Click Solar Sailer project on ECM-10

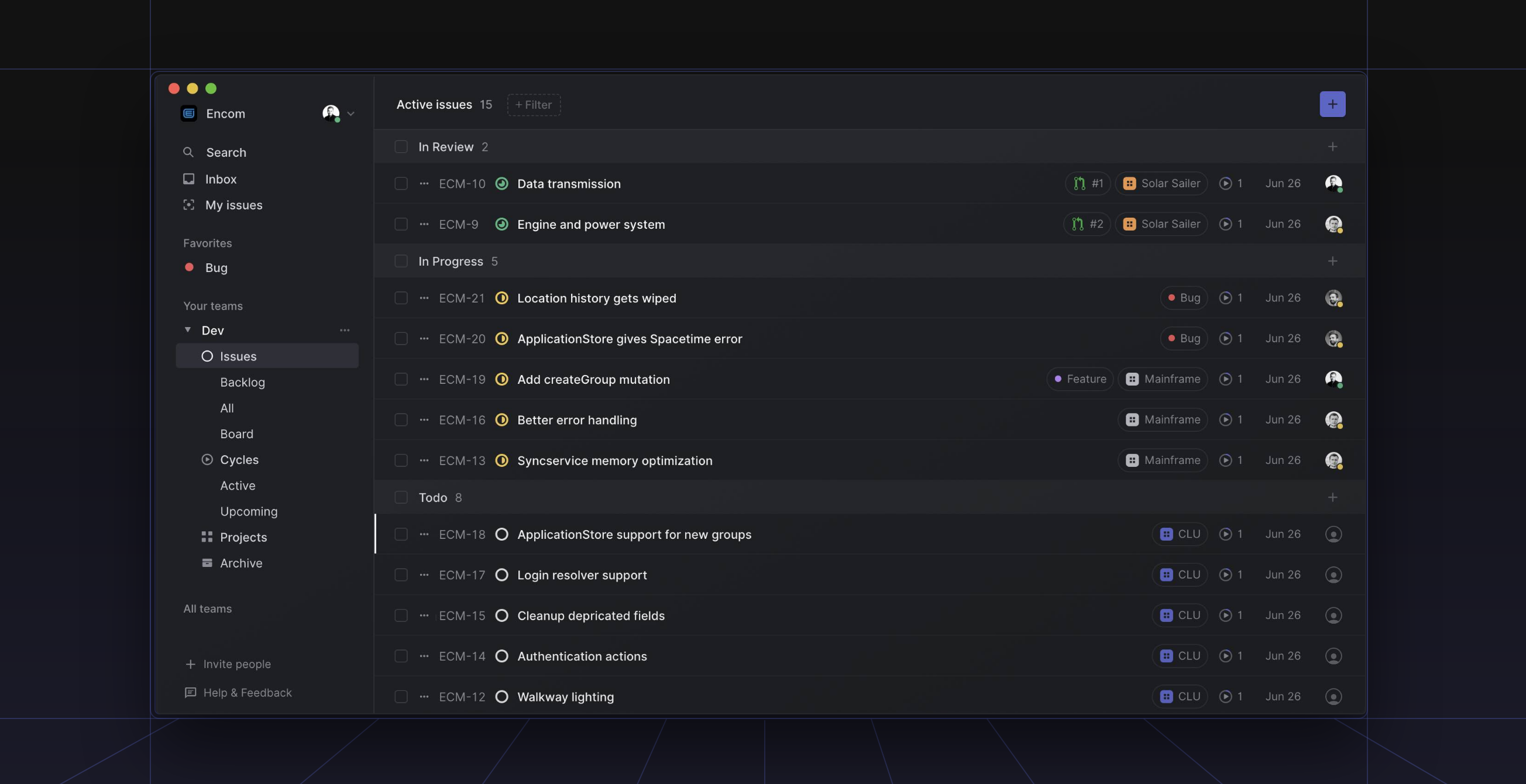1161,184
